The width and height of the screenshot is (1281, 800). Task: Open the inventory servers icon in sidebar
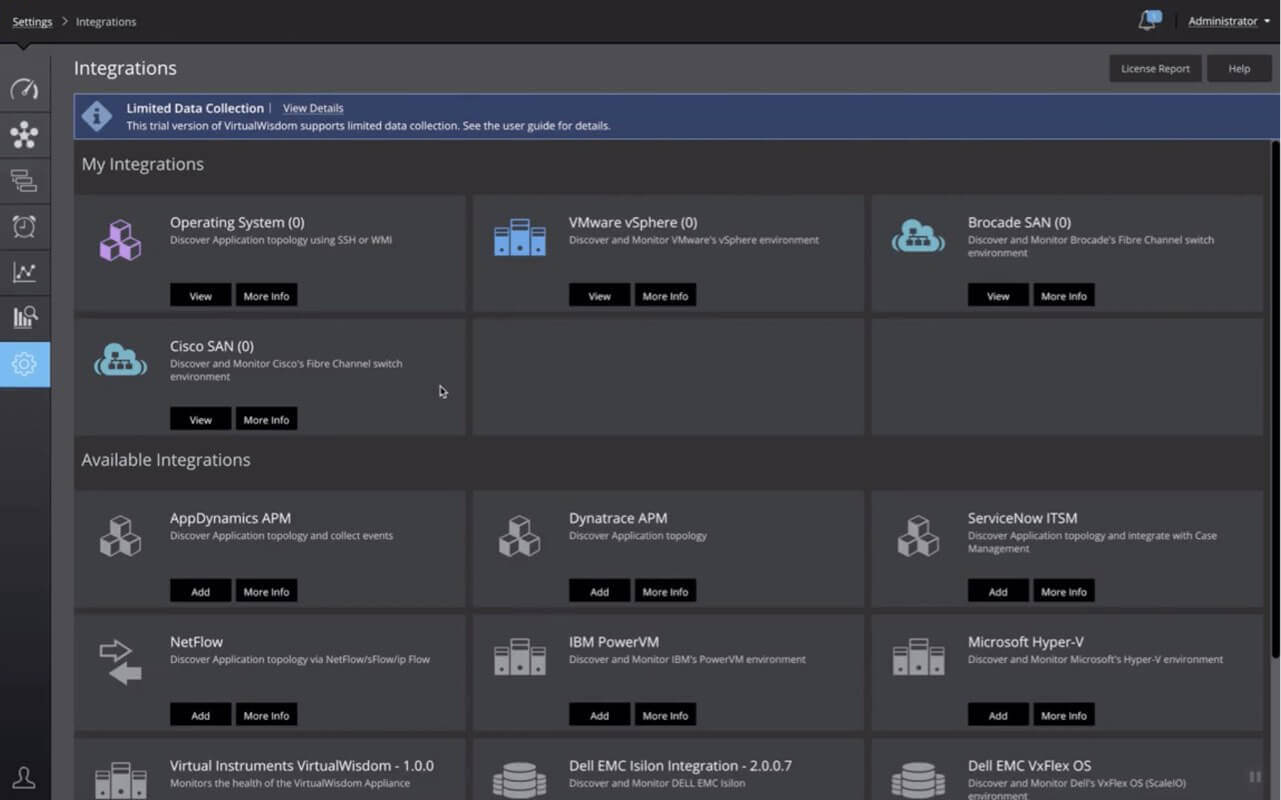click(24, 180)
